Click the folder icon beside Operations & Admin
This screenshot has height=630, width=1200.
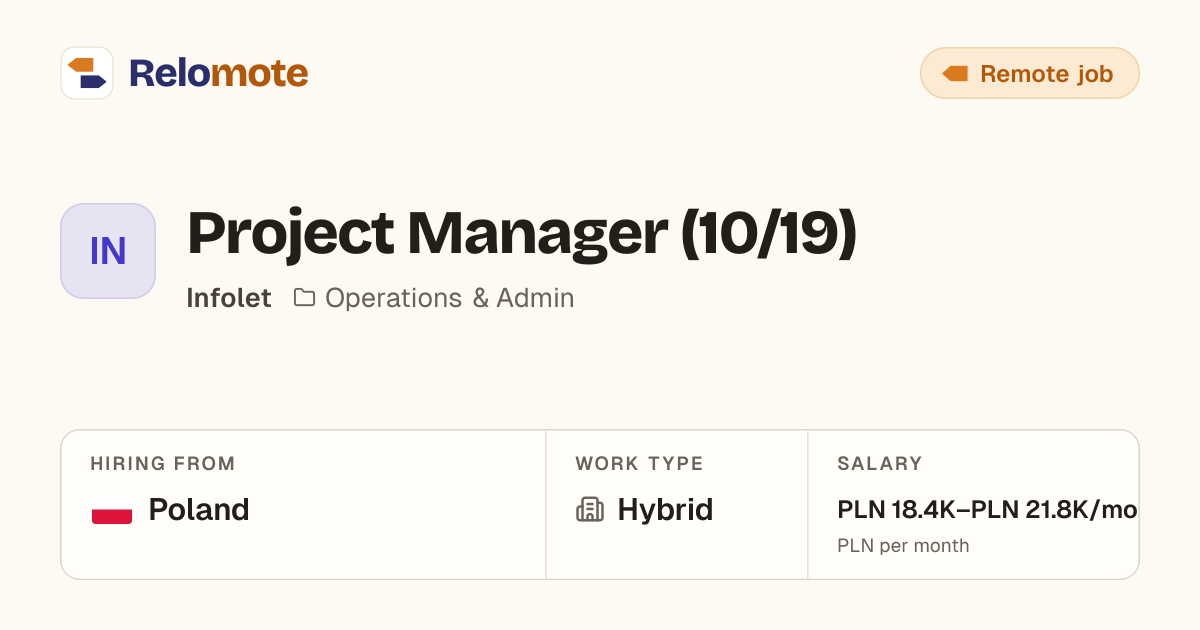[x=304, y=298]
